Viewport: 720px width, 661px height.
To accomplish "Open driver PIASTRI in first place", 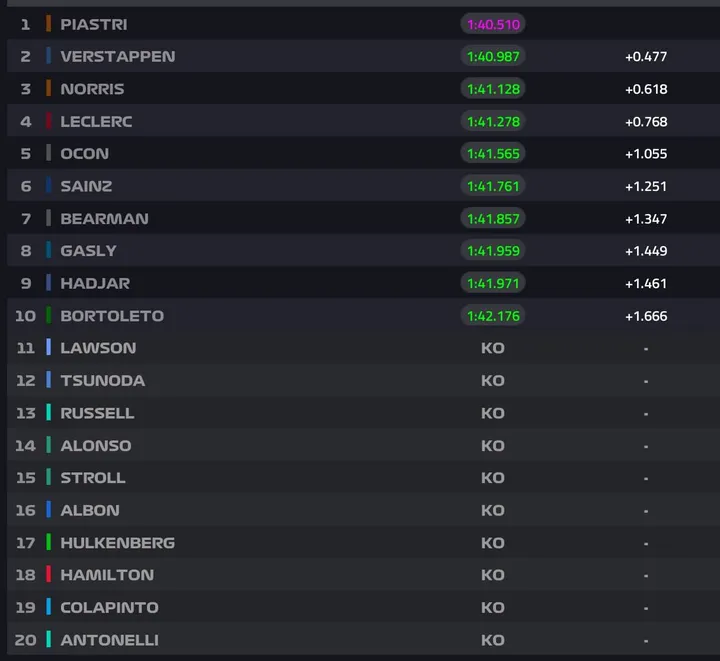I will tap(93, 24).
